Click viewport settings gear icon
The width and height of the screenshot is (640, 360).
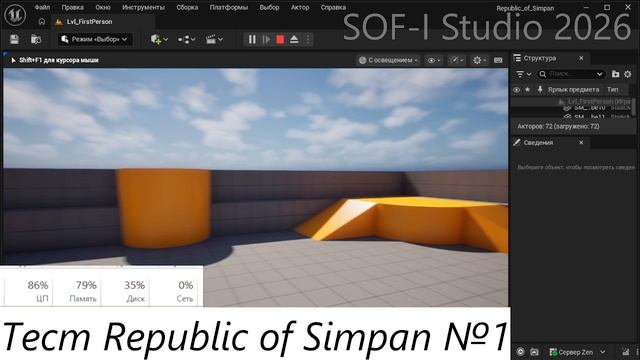(x=477, y=60)
